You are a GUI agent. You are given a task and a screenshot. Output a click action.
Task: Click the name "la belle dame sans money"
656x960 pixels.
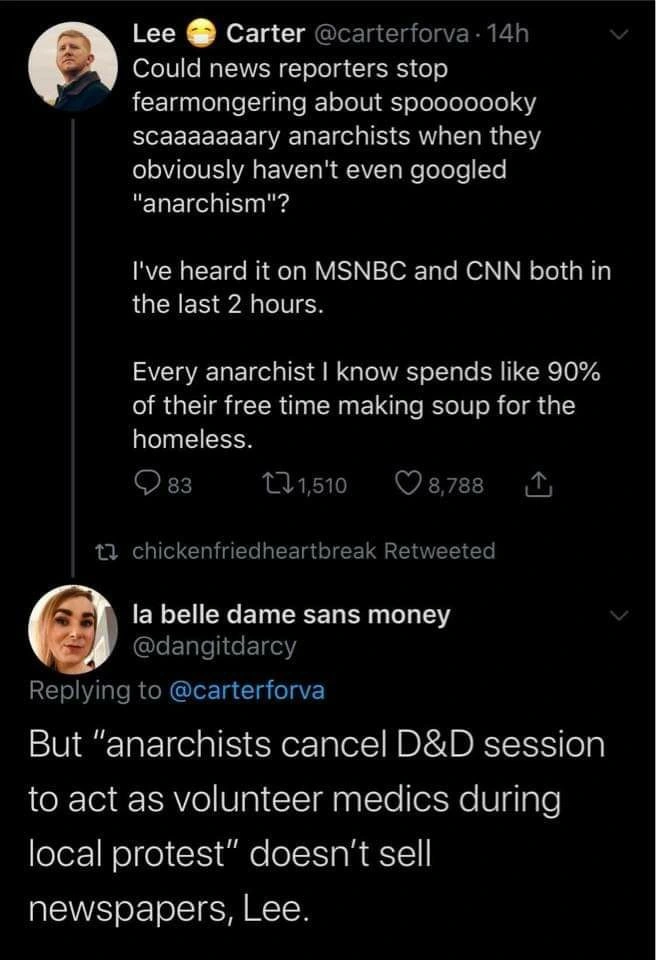(x=291, y=614)
